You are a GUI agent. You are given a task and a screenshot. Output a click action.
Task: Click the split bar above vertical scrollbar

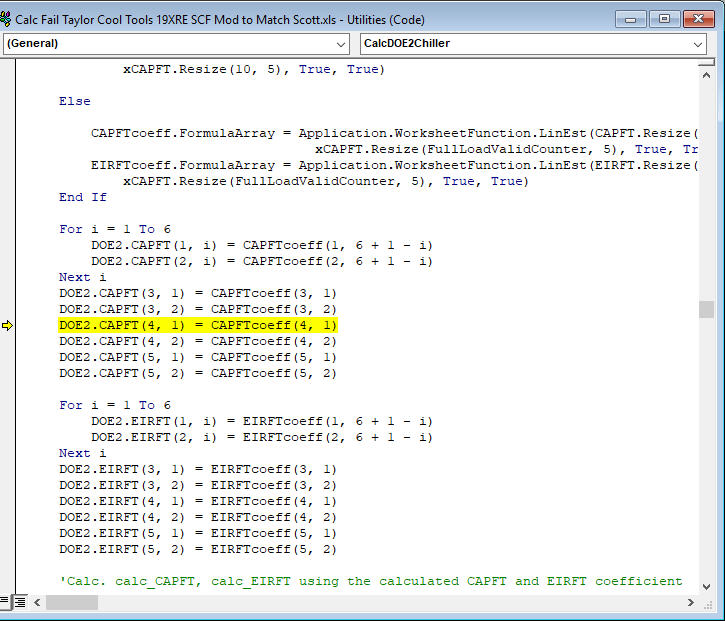click(x=706, y=63)
